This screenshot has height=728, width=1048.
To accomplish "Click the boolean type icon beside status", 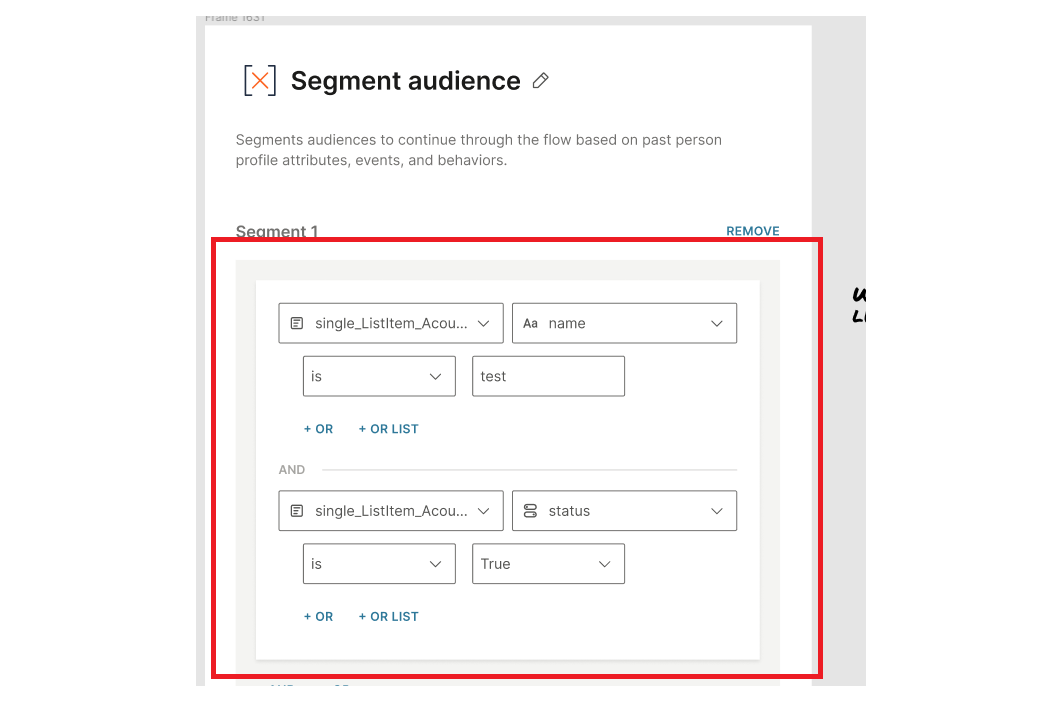I will [x=530, y=511].
